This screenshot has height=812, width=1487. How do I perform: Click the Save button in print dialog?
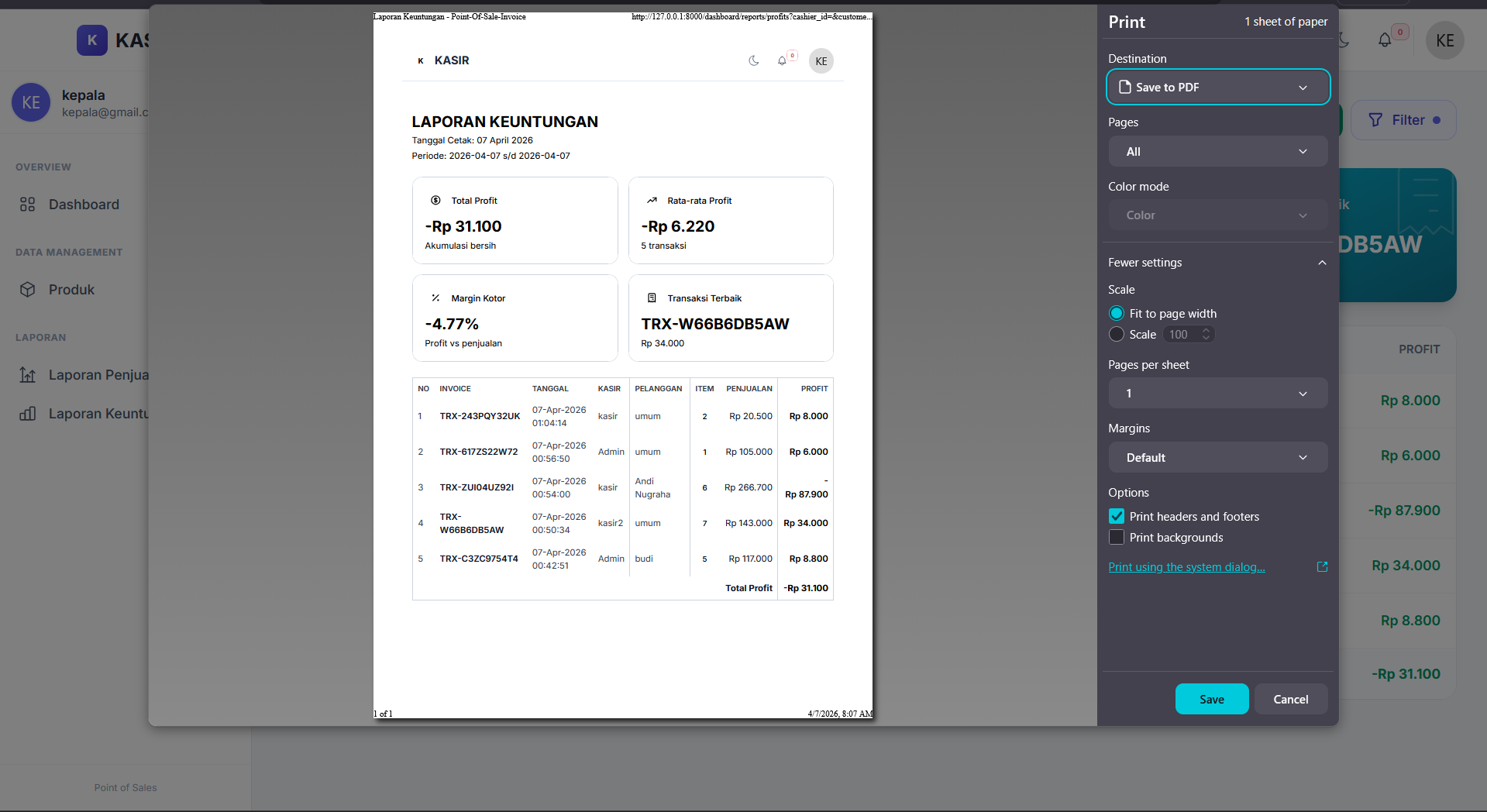(1212, 699)
